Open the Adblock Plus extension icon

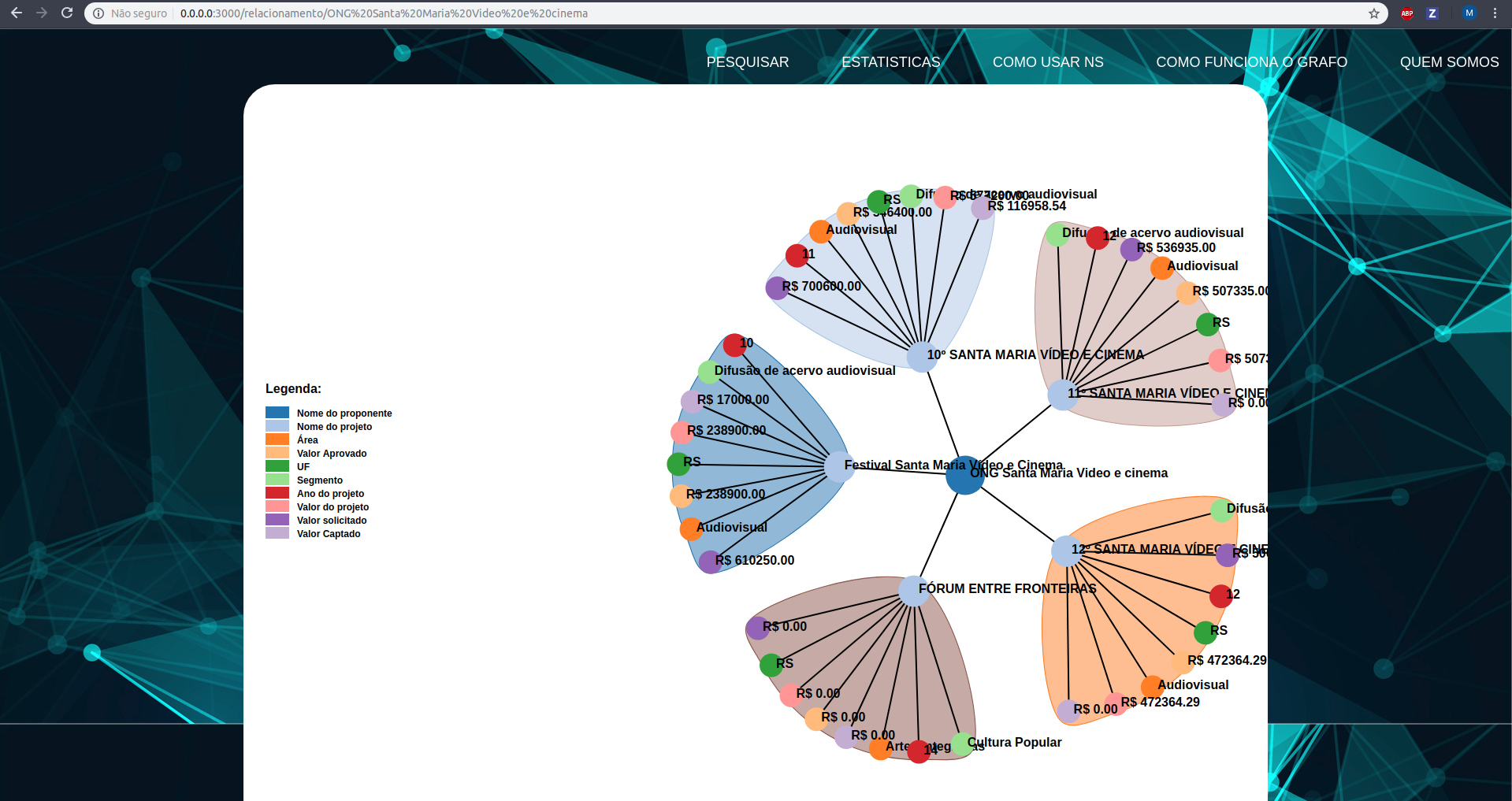point(1407,13)
